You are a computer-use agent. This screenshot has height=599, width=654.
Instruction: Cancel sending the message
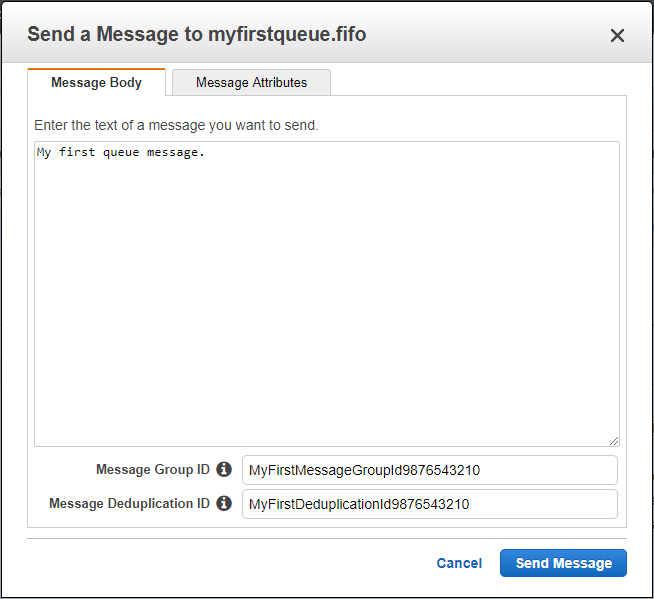click(459, 563)
